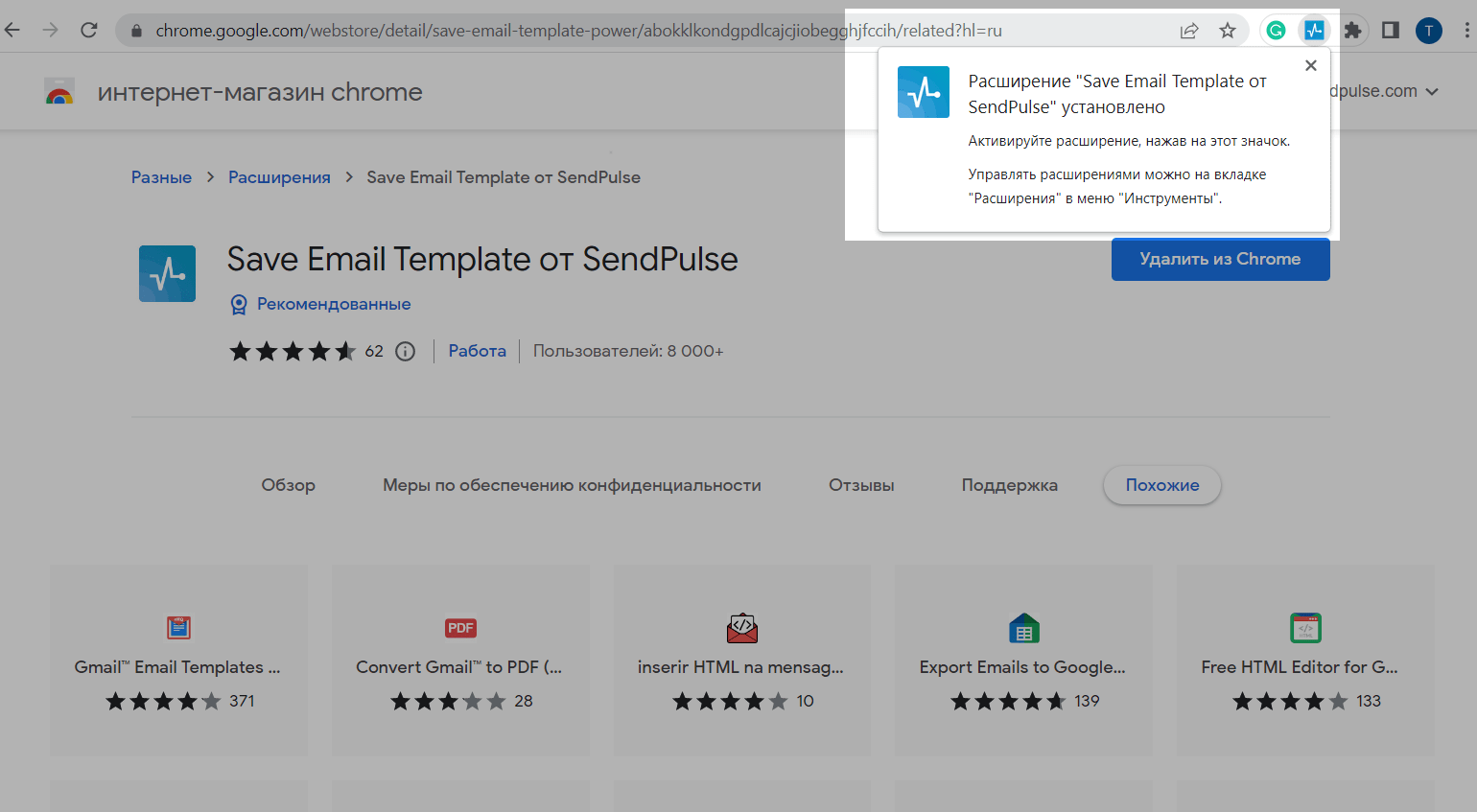Open Convert Gmail to PDF card
Screen dimensions: 1477x812
[x=460, y=661]
